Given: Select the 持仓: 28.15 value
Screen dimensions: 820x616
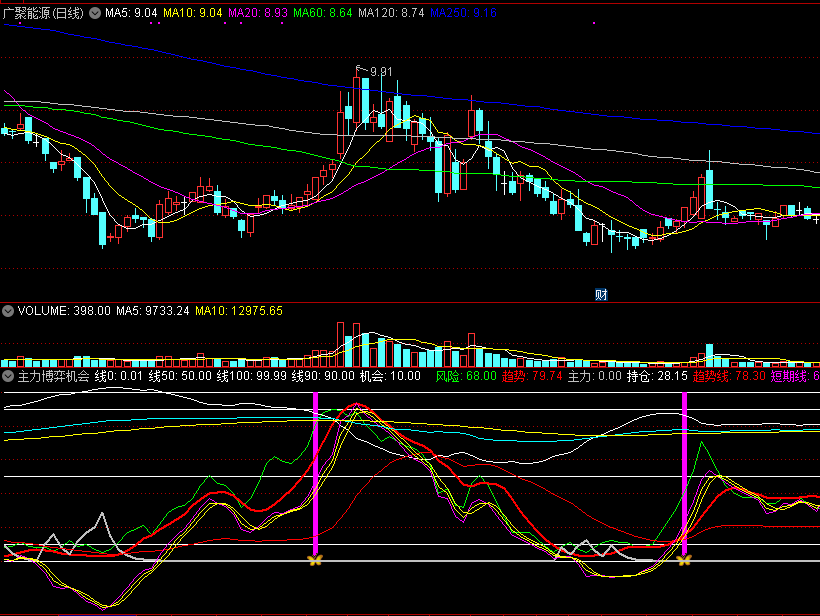Looking at the screenshot, I should point(657,376).
